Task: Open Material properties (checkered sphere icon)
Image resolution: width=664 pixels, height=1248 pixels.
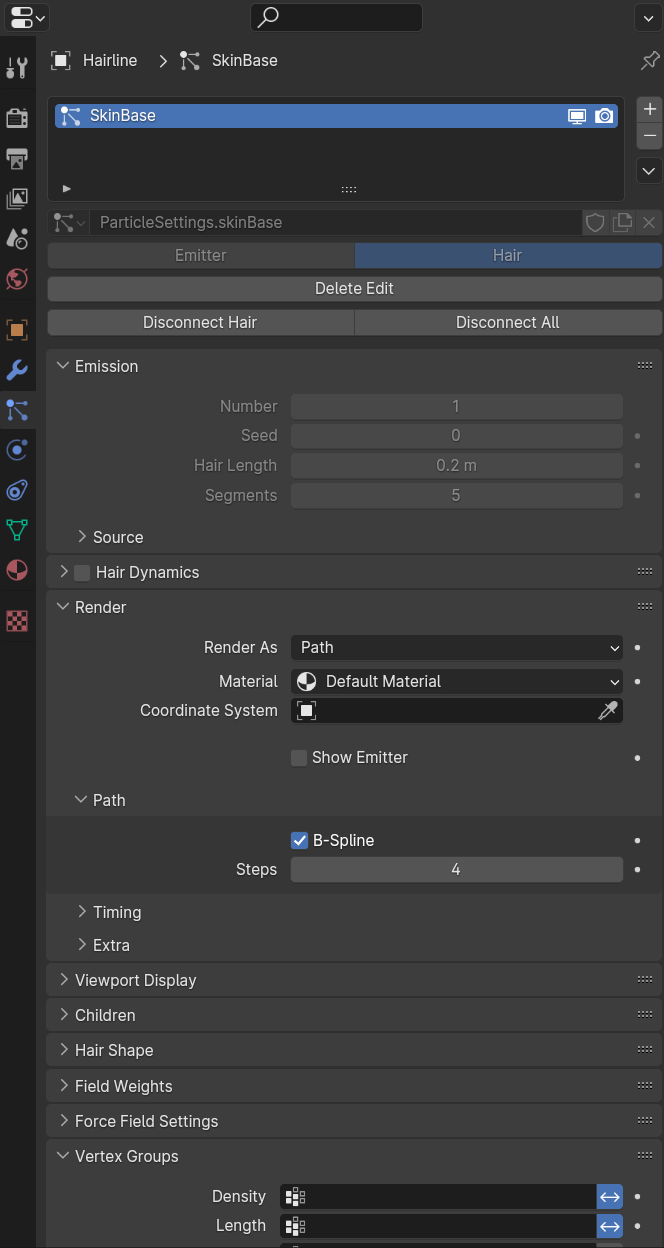Action: click(16, 570)
